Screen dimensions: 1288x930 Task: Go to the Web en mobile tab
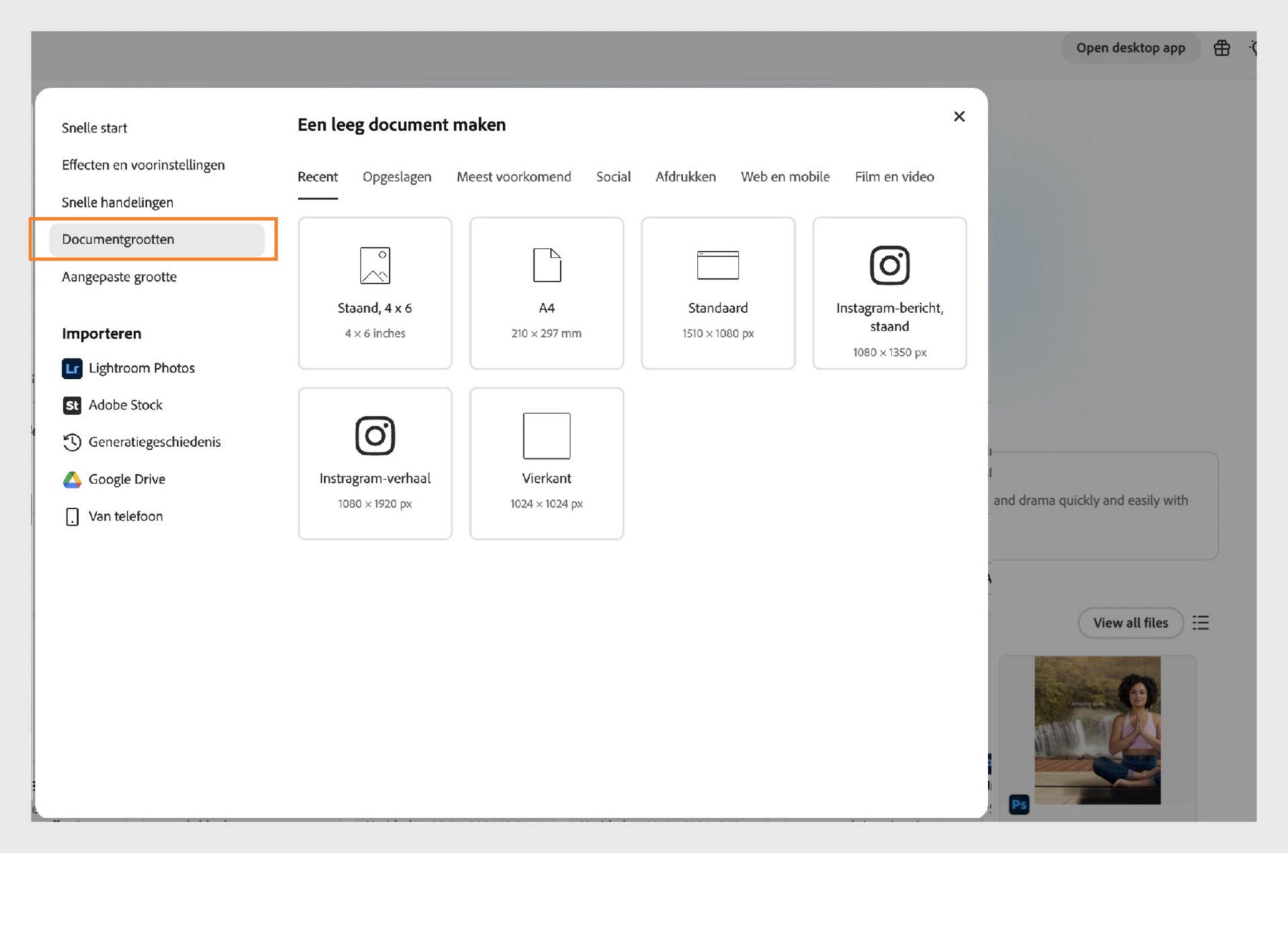pos(785,177)
